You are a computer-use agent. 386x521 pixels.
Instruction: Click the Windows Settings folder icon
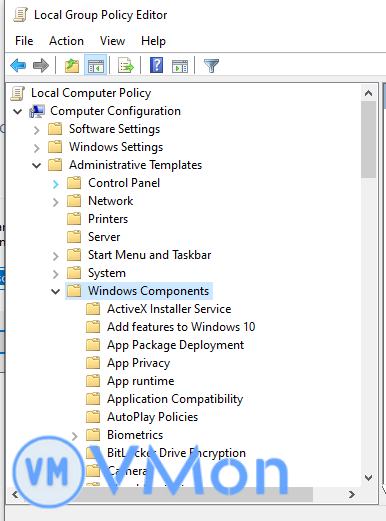click(x=55, y=147)
